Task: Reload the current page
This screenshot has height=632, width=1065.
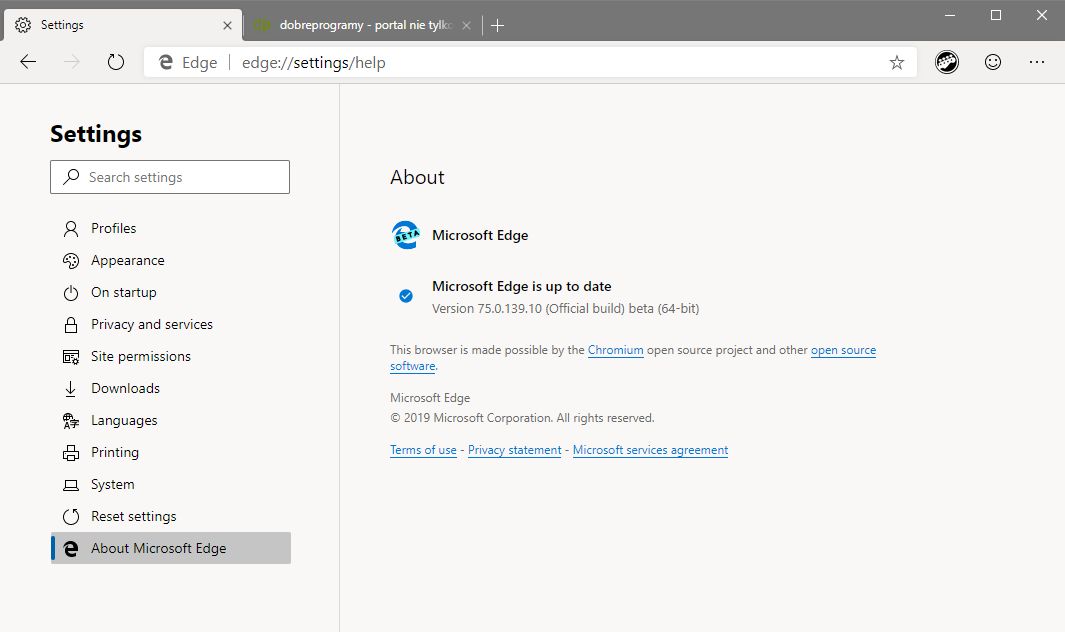Action: tap(115, 61)
